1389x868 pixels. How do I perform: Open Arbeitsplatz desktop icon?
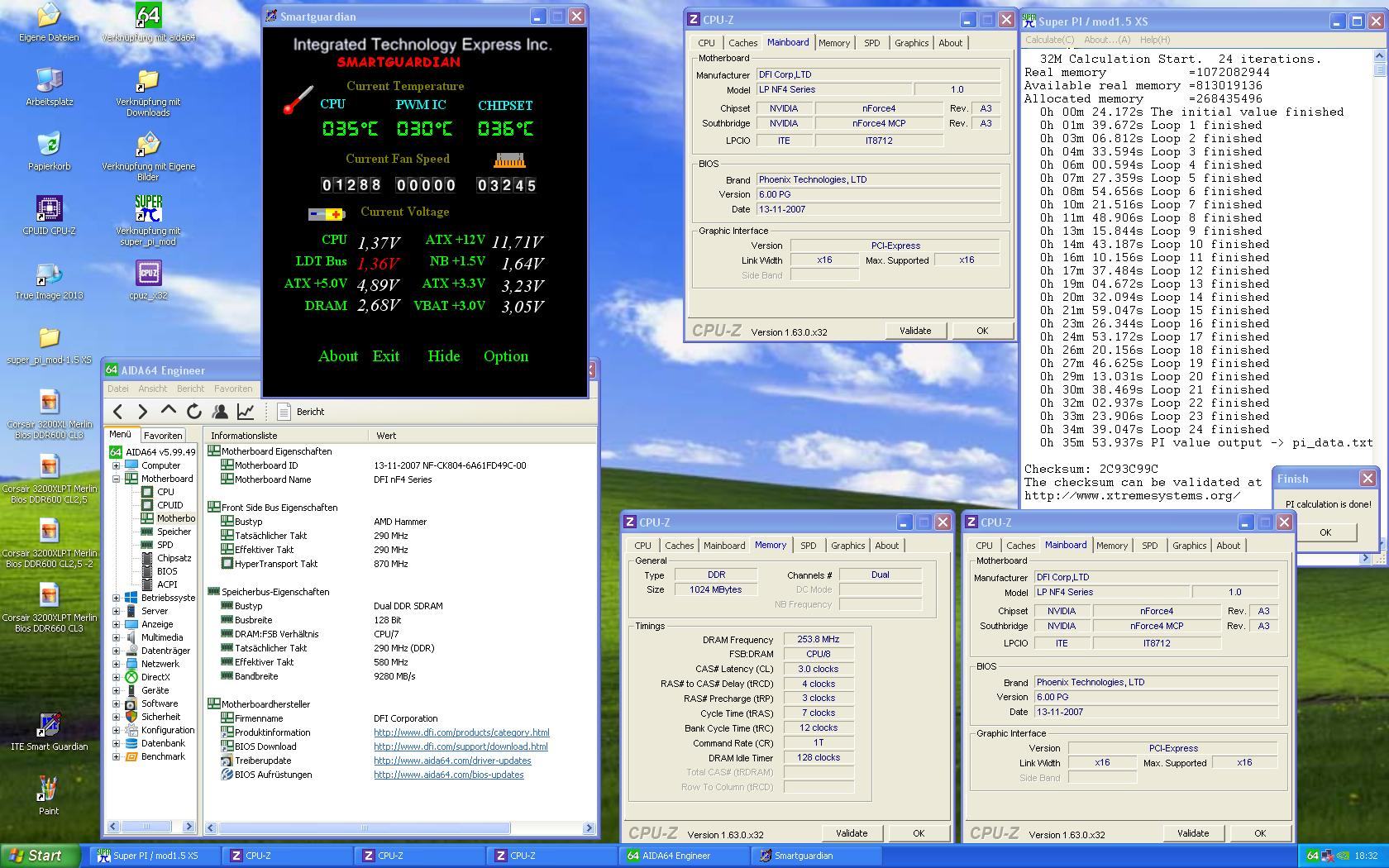49,88
